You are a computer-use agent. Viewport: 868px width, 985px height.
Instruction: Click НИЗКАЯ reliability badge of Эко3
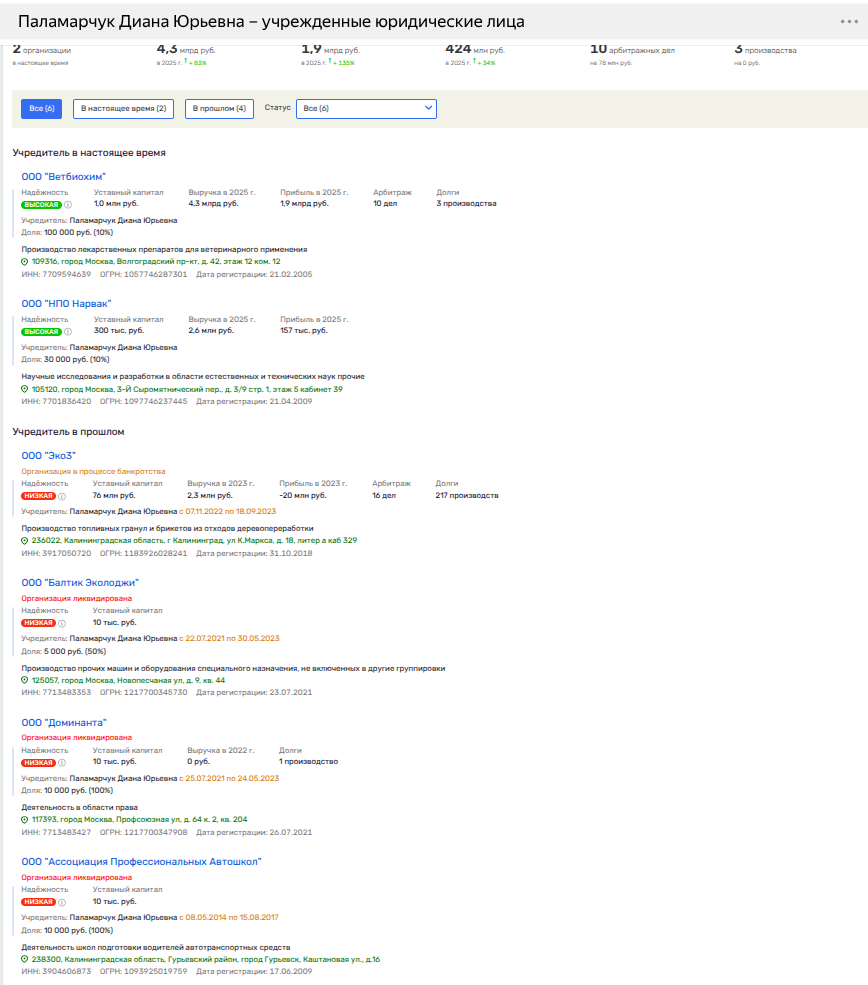tap(38, 496)
